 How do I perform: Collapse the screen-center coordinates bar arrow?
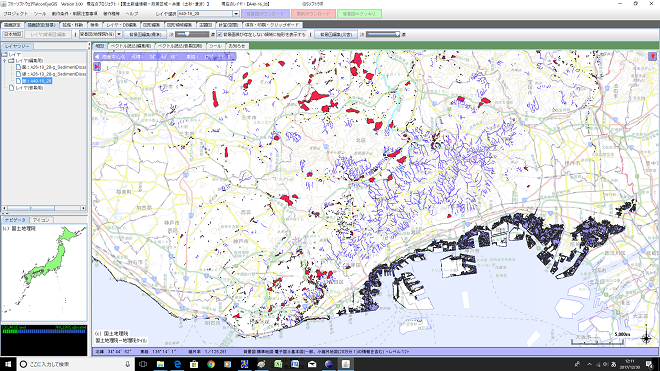(97, 56)
